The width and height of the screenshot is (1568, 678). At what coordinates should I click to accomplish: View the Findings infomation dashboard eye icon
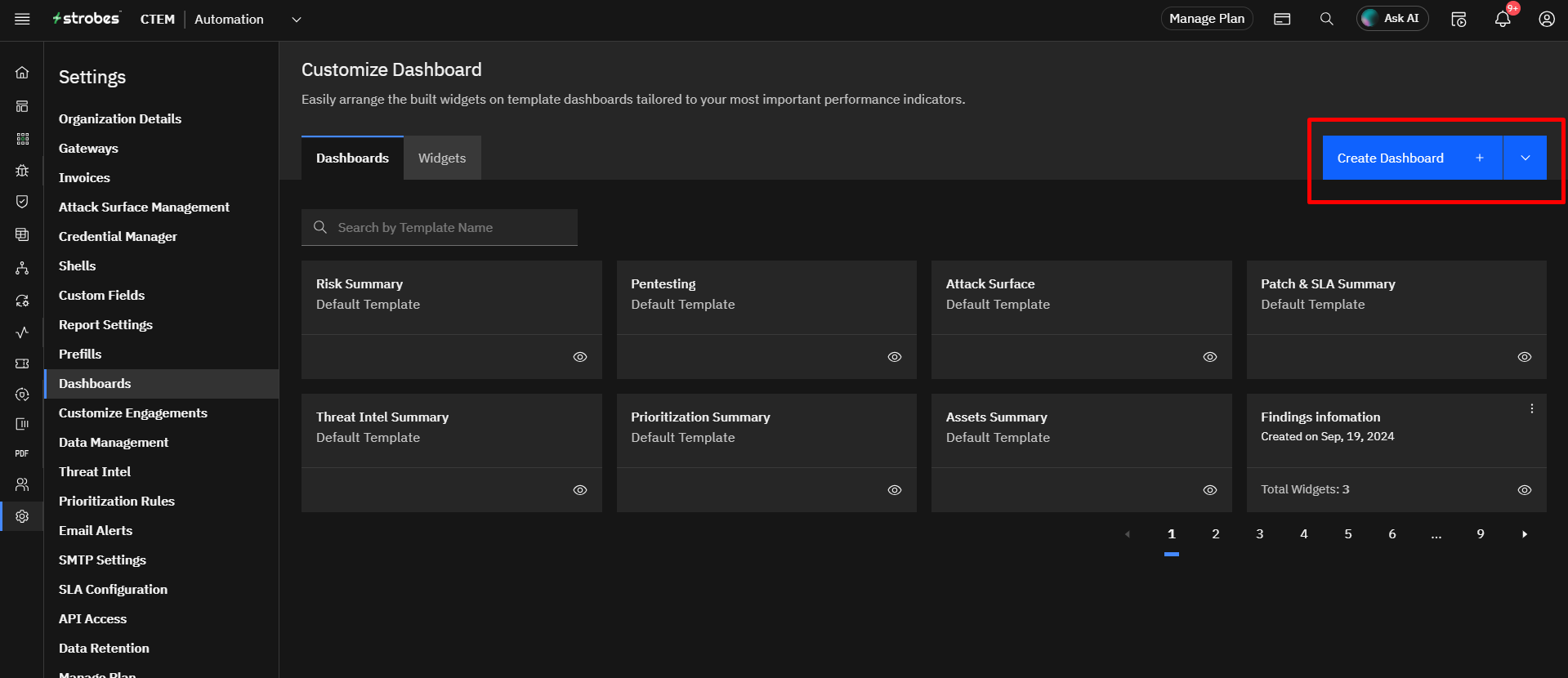[x=1524, y=490]
